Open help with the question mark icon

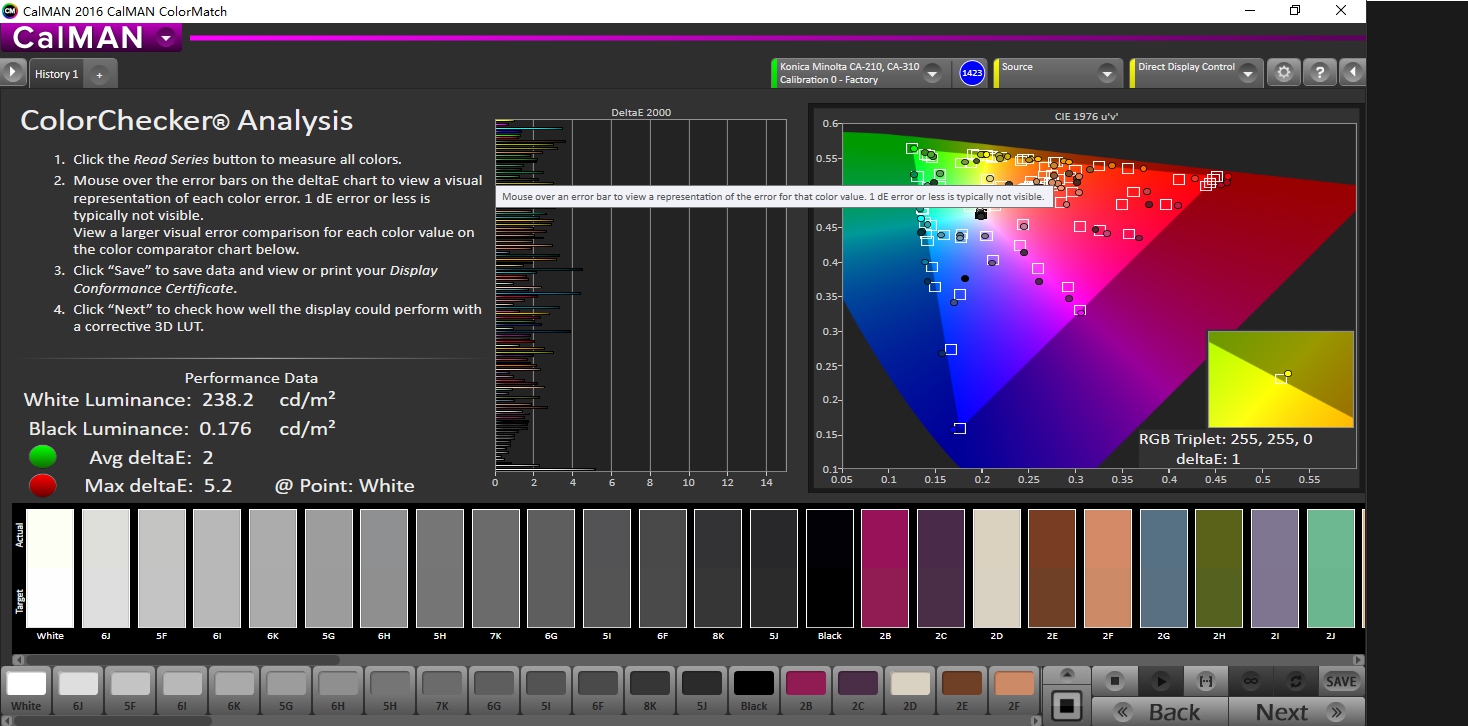click(1319, 73)
